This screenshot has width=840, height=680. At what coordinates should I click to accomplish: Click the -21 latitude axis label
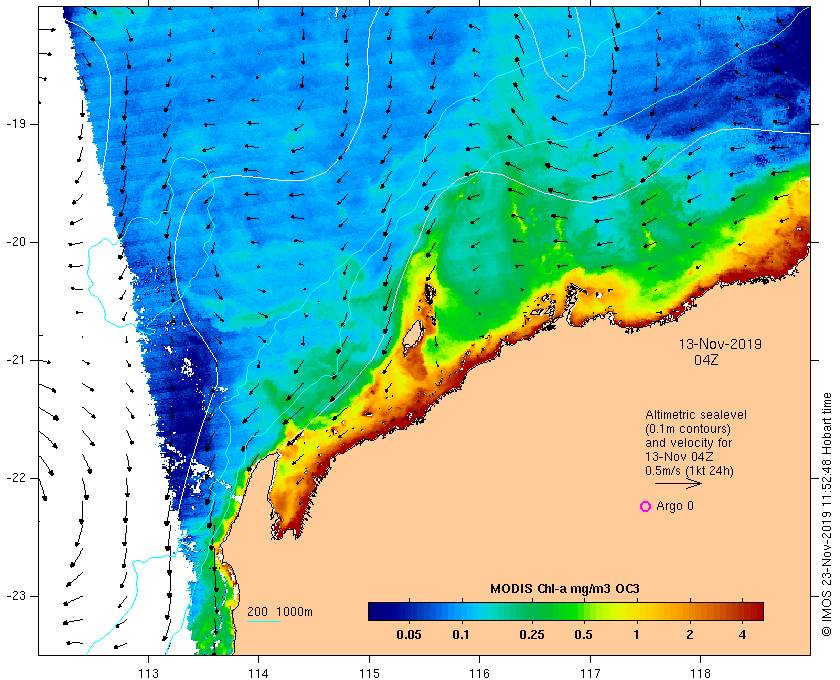[16, 360]
